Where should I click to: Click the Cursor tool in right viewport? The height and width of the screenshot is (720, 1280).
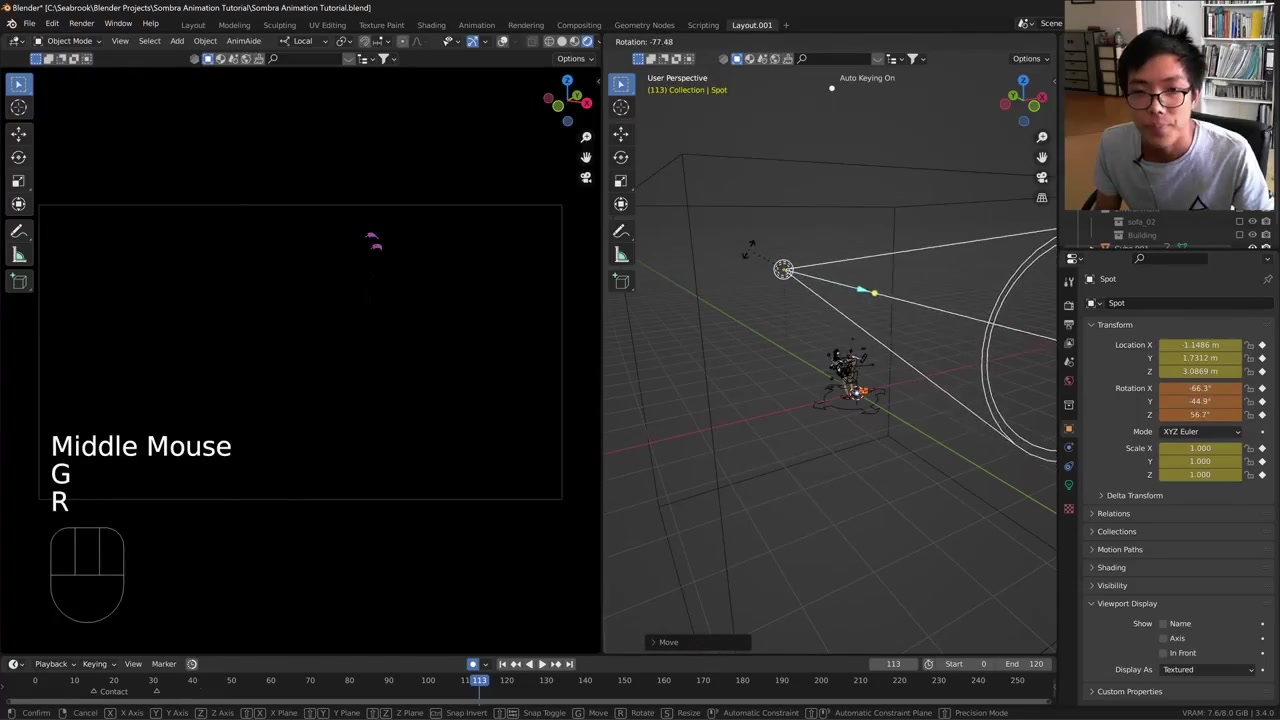coord(621,108)
